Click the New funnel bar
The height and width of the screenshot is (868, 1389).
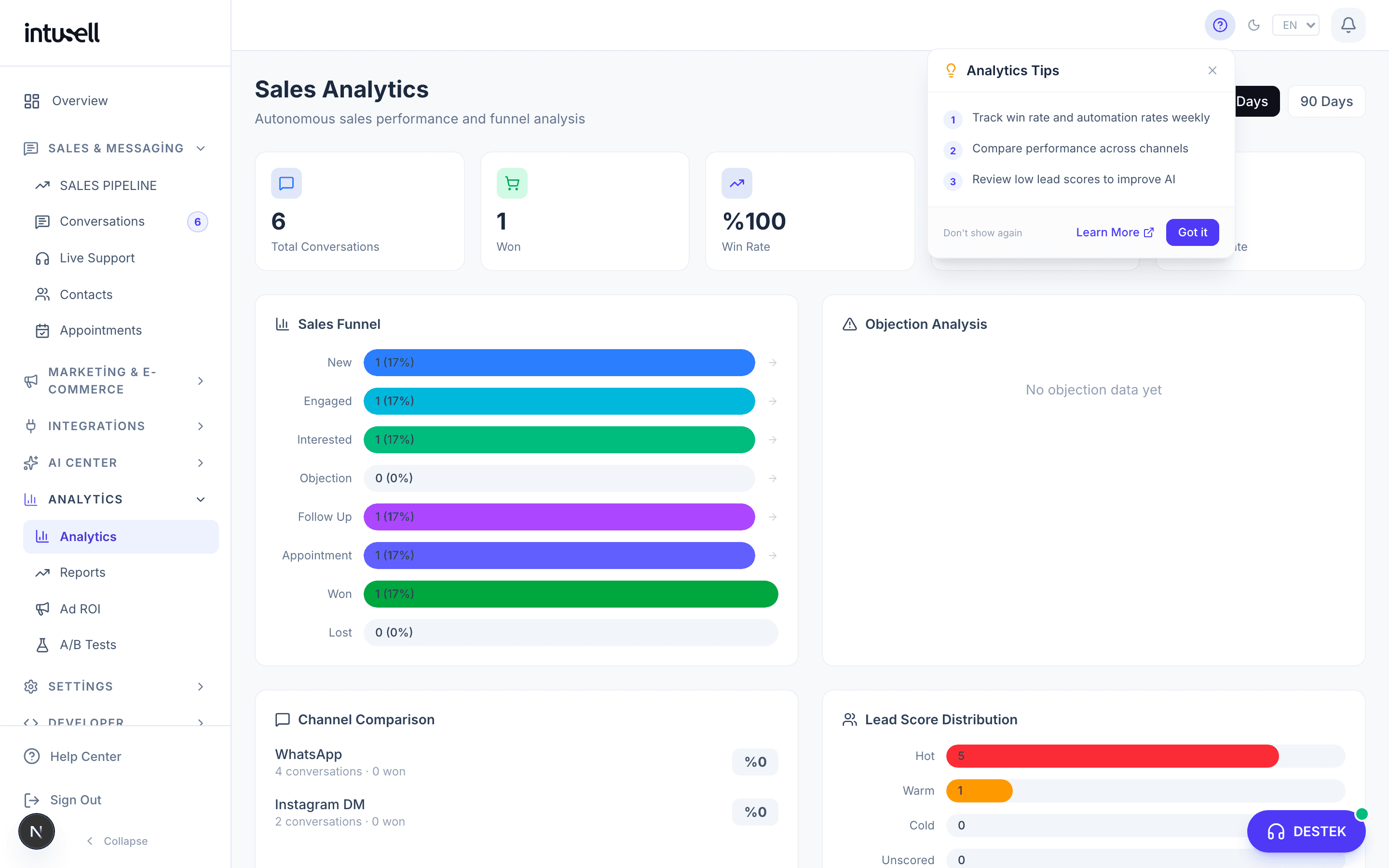pos(559,363)
